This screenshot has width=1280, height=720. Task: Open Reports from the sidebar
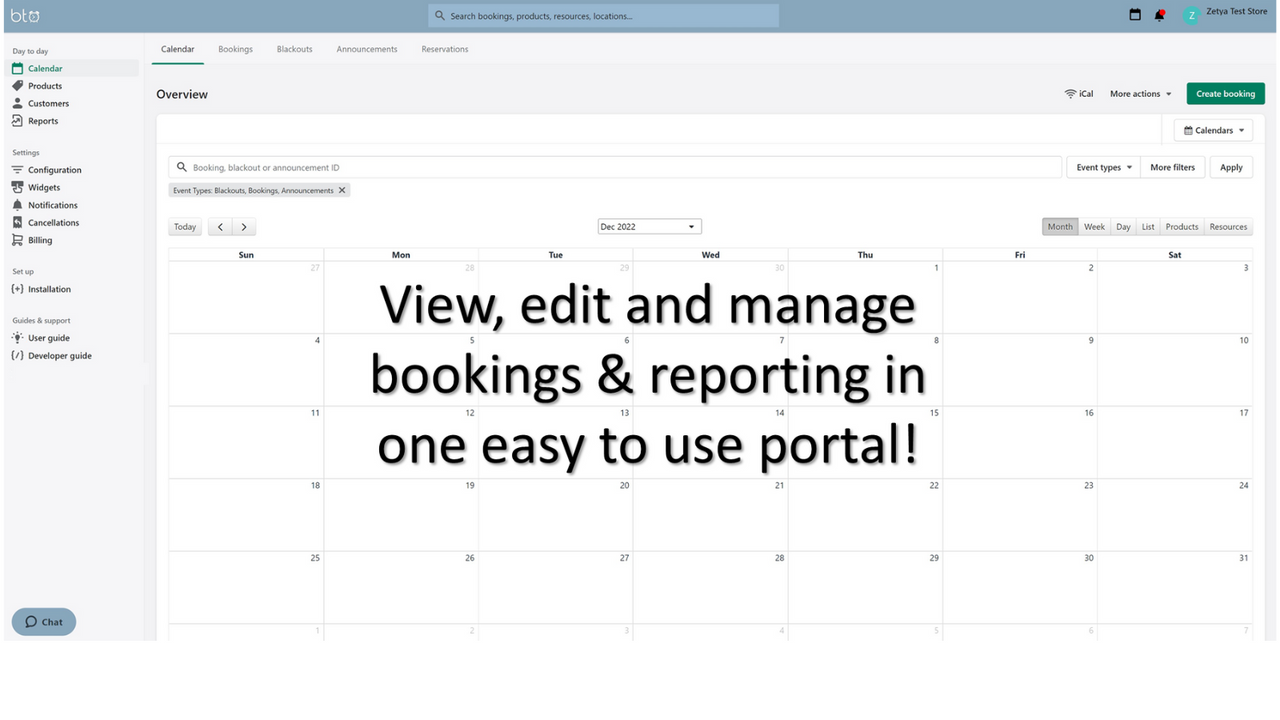pos(43,121)
